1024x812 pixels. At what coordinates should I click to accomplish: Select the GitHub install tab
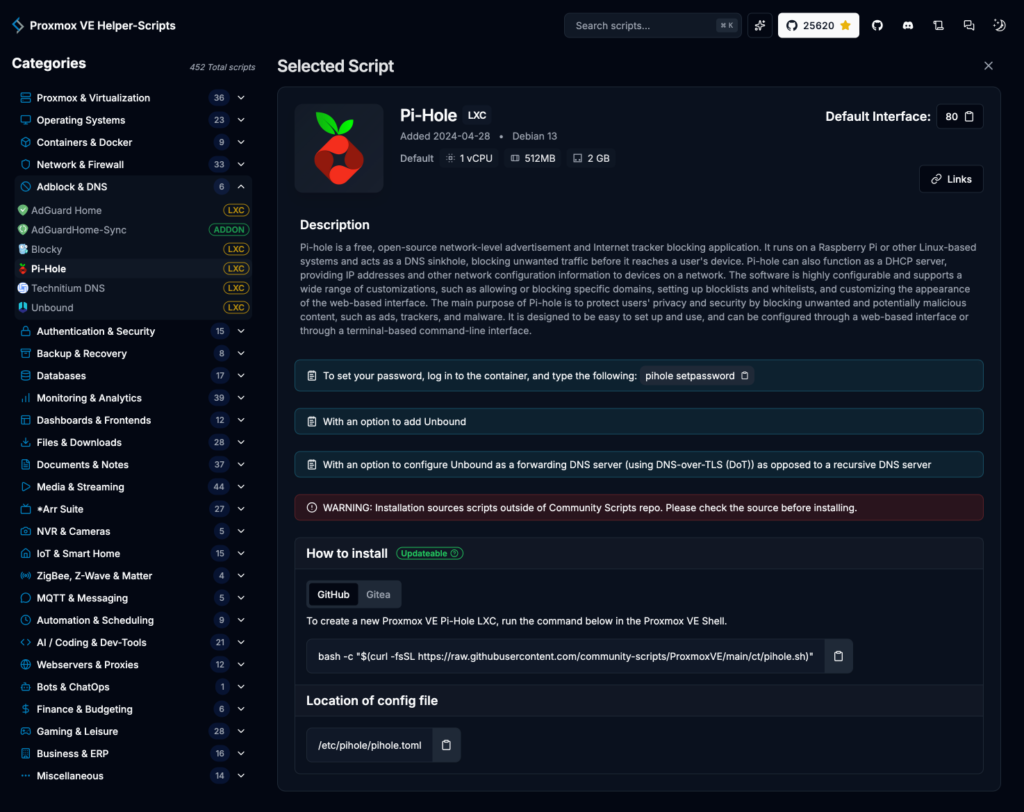[333, 594]
